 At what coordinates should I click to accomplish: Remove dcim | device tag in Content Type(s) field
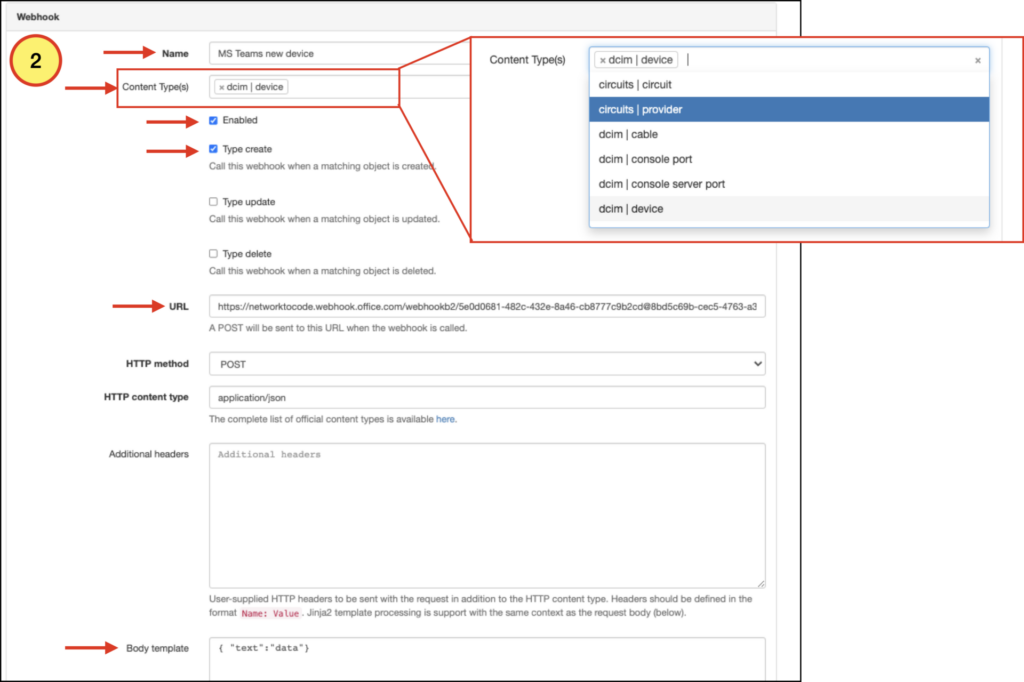point(221,87)
